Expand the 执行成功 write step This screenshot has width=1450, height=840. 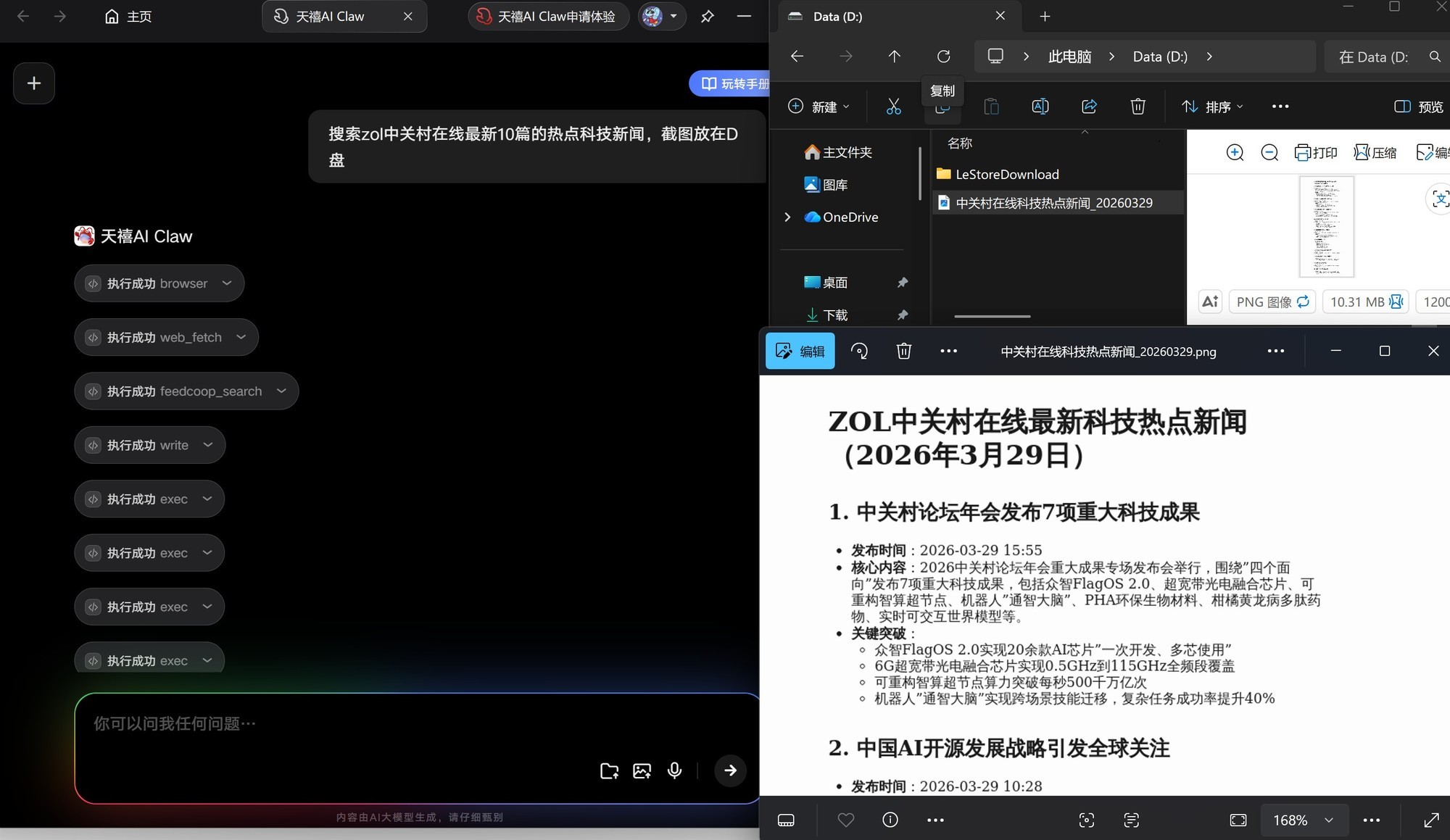(x=149, y=445)
